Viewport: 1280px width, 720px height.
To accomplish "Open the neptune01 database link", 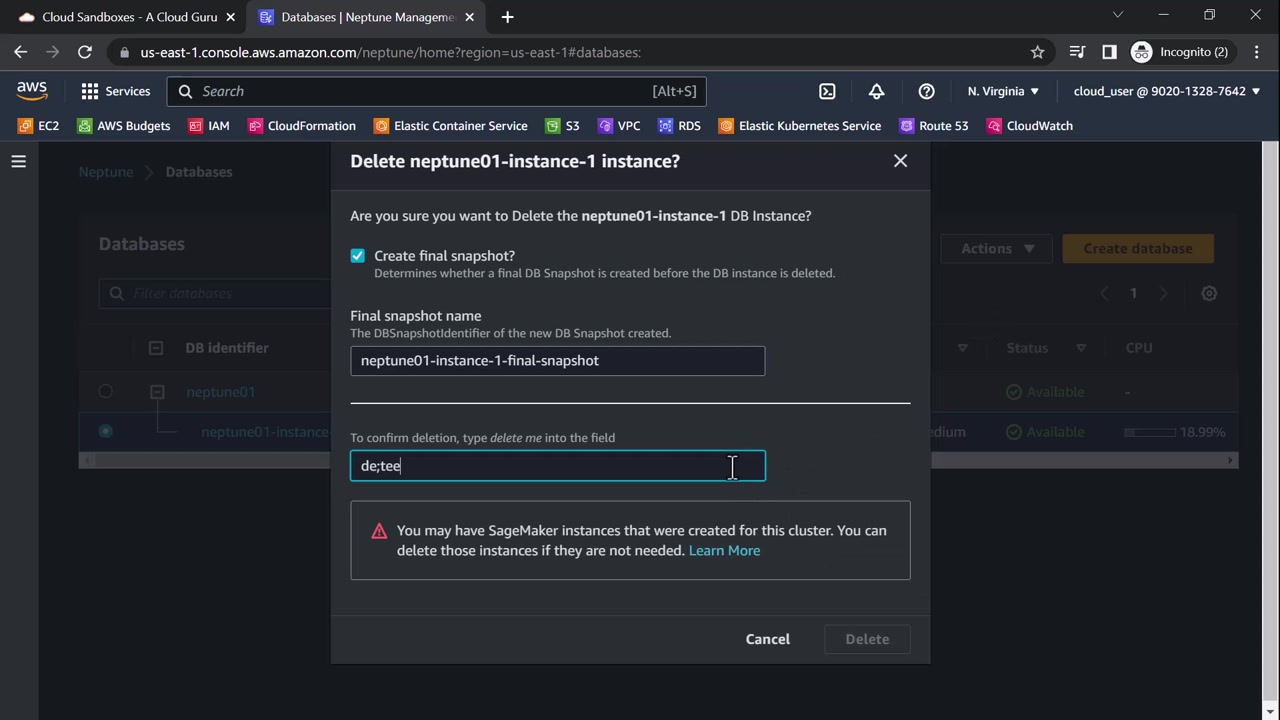I will point(221,392).
